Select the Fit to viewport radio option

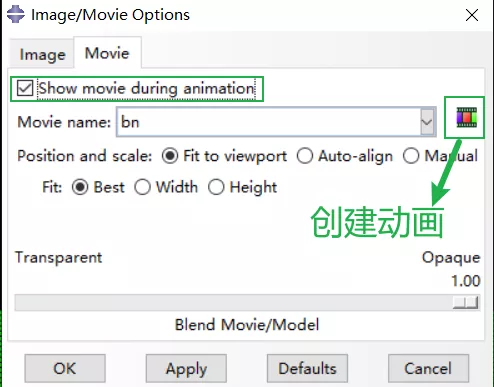170,156
